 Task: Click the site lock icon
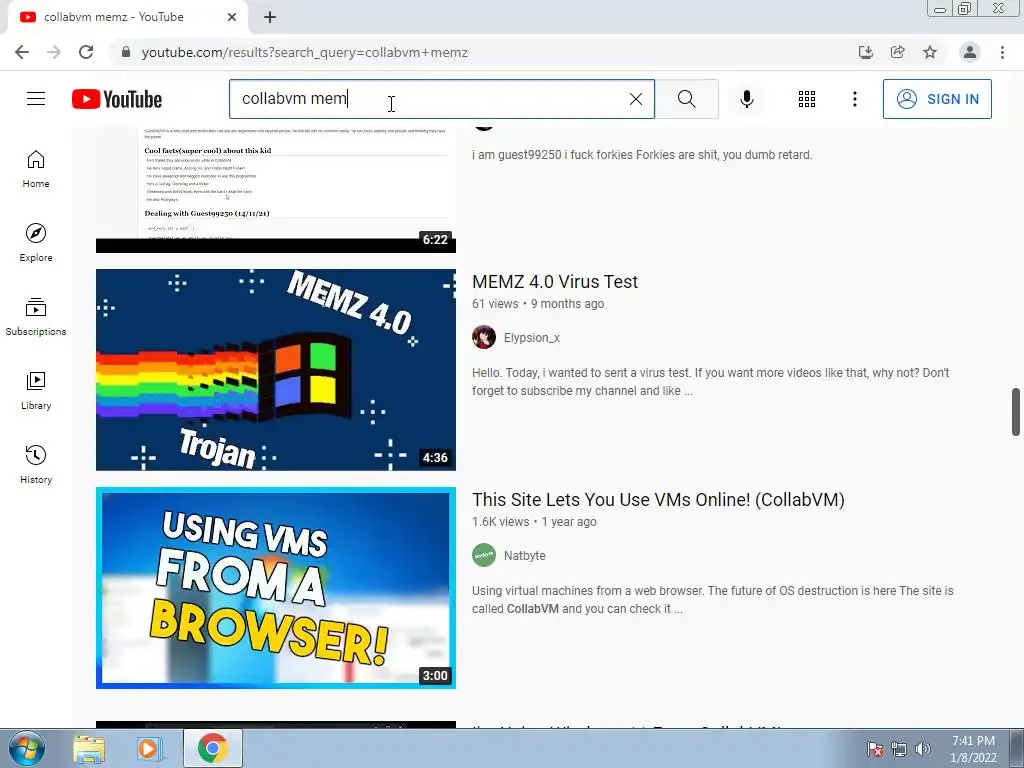pyautogui.click(x=126, y=52)
